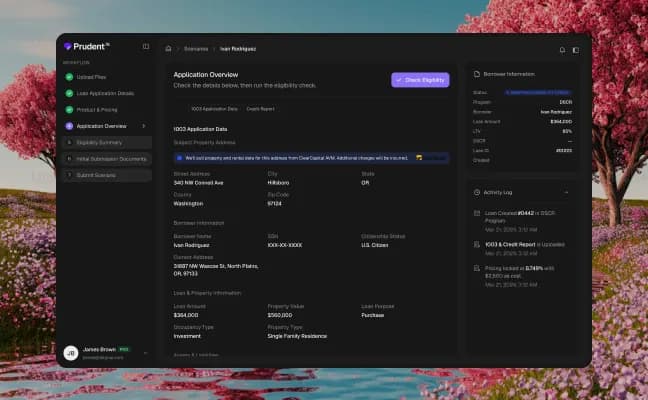This screenshot has width=648, height=400.
Task: Select the completed Product & Pricing step
Action: click(x=92, y=110)
